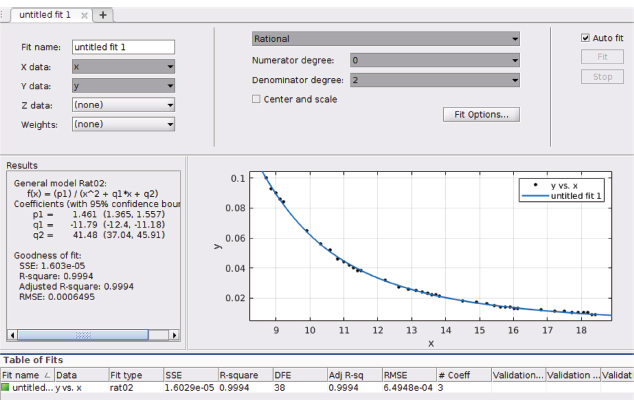Toggle the Auto fit checkbox
Screen dimensions: 634x400
pos(586,38)
